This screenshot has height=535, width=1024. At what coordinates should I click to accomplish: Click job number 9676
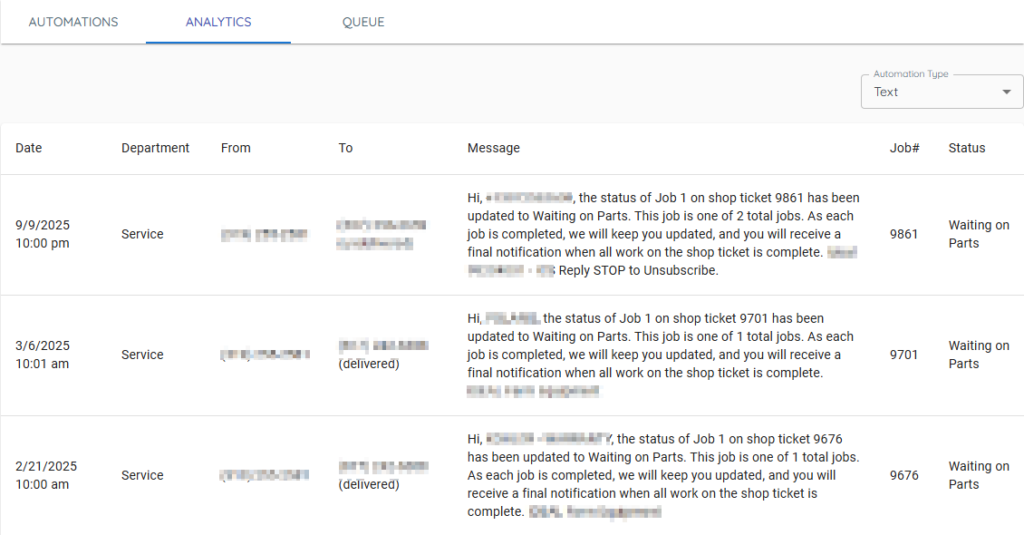click(904, 475)
